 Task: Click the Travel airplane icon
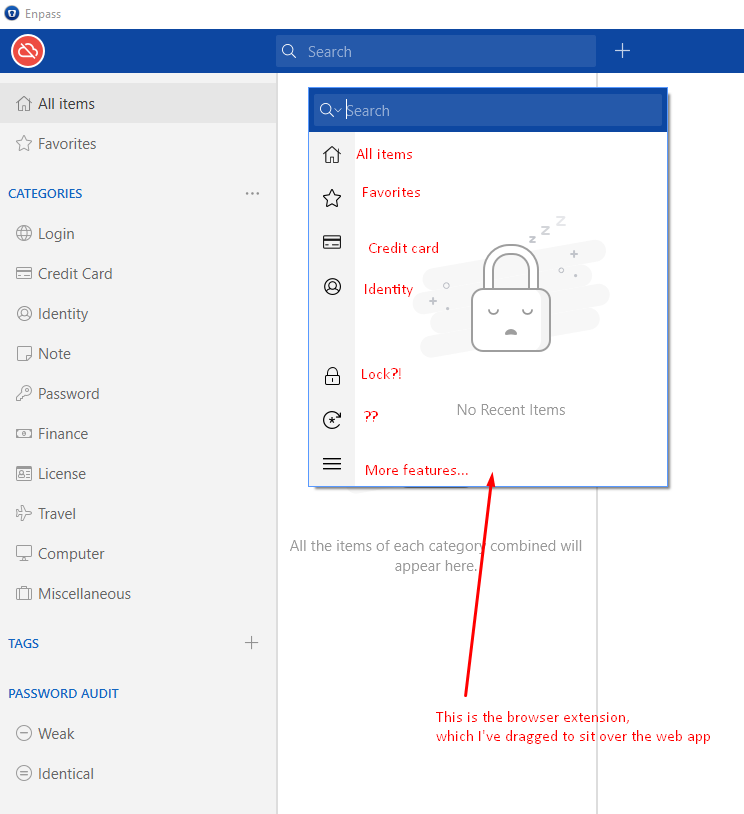coord(23,513)
